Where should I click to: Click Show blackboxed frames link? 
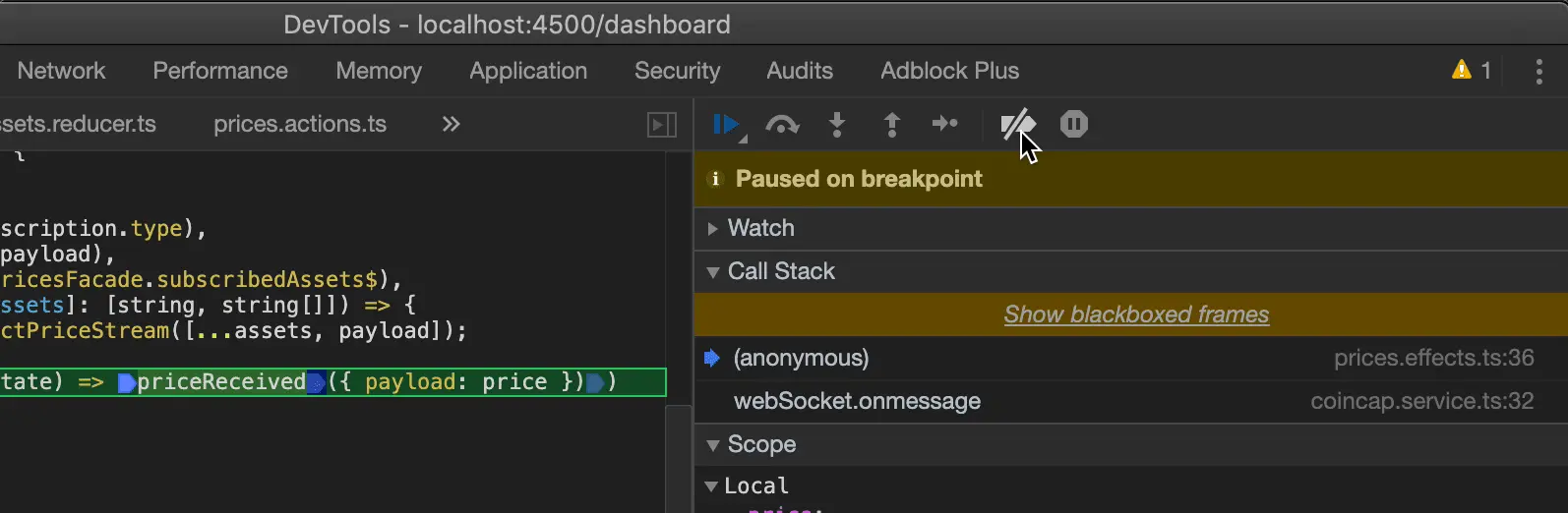pos(1136,314)
